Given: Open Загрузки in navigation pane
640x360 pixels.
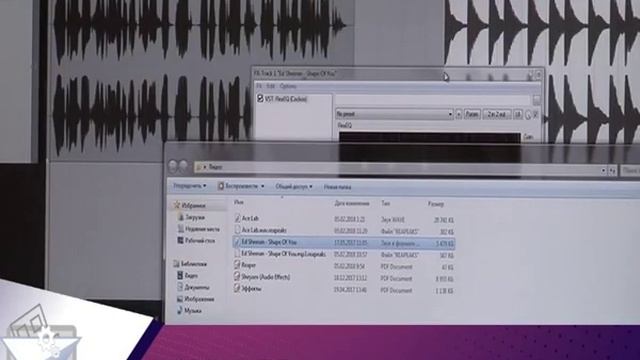Looking at the screenshot, I should tap(195, 218).
